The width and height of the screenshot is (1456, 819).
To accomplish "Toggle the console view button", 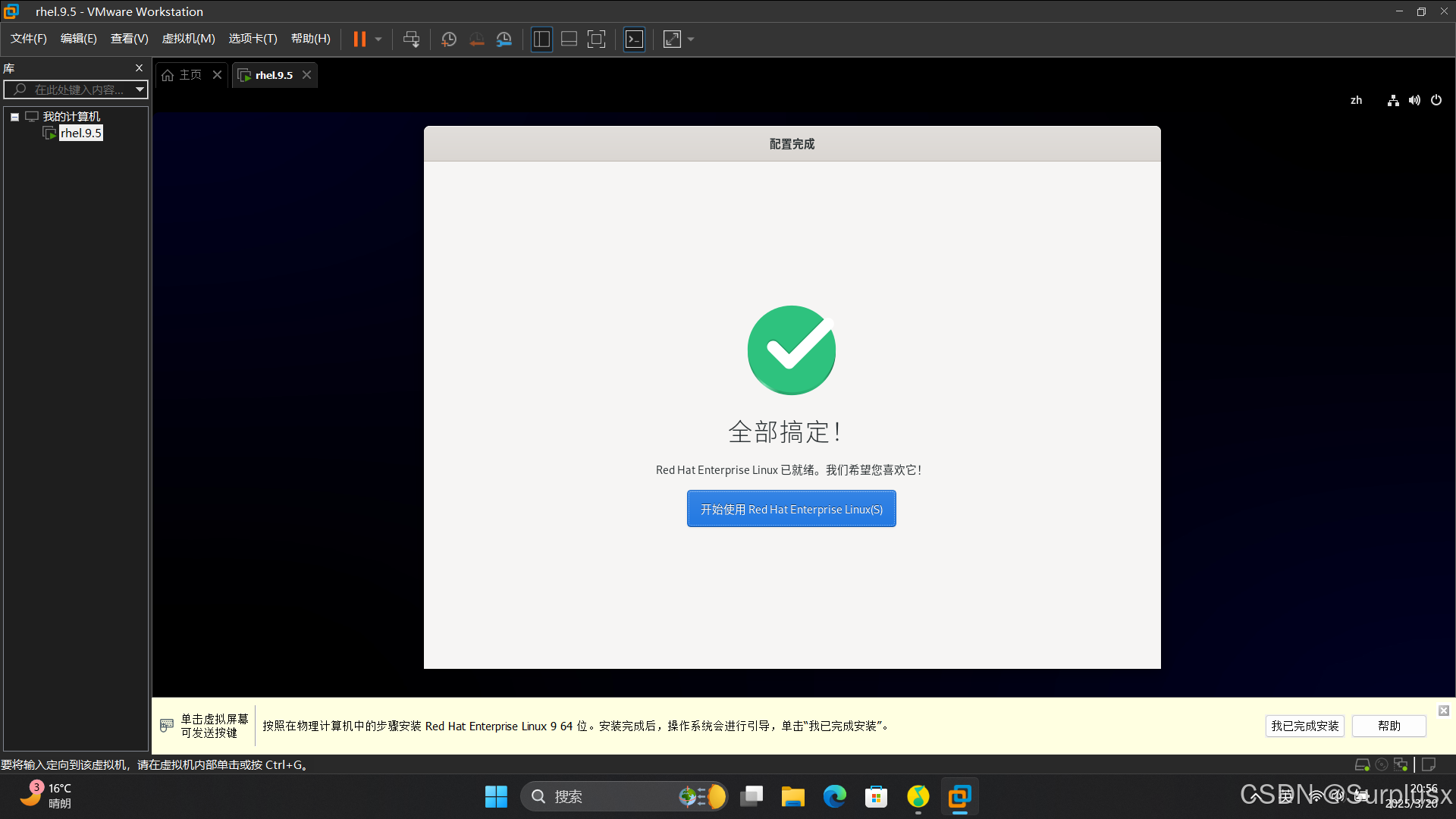I will [634, 39].
